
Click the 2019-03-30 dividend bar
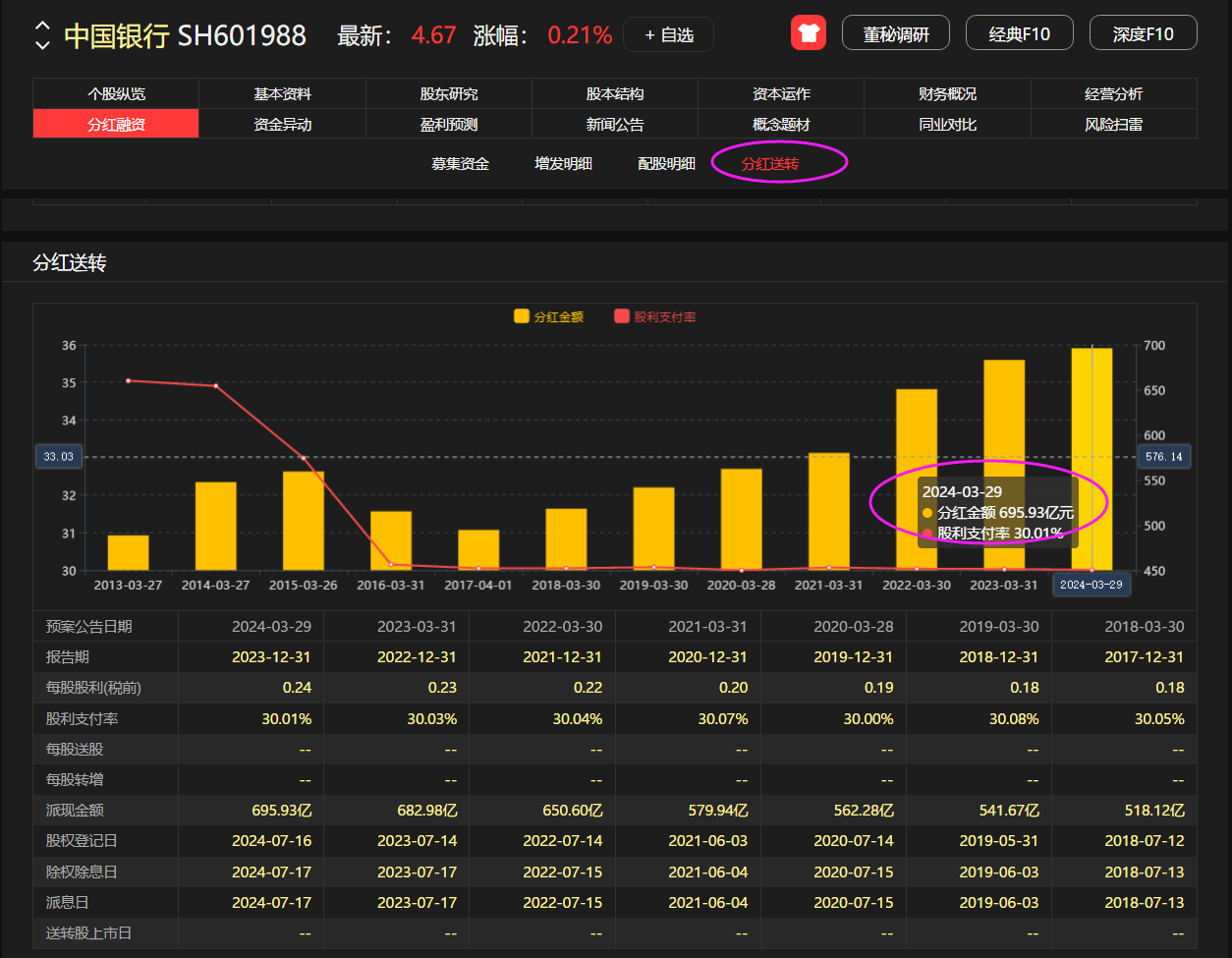click(x=653, y=529)
